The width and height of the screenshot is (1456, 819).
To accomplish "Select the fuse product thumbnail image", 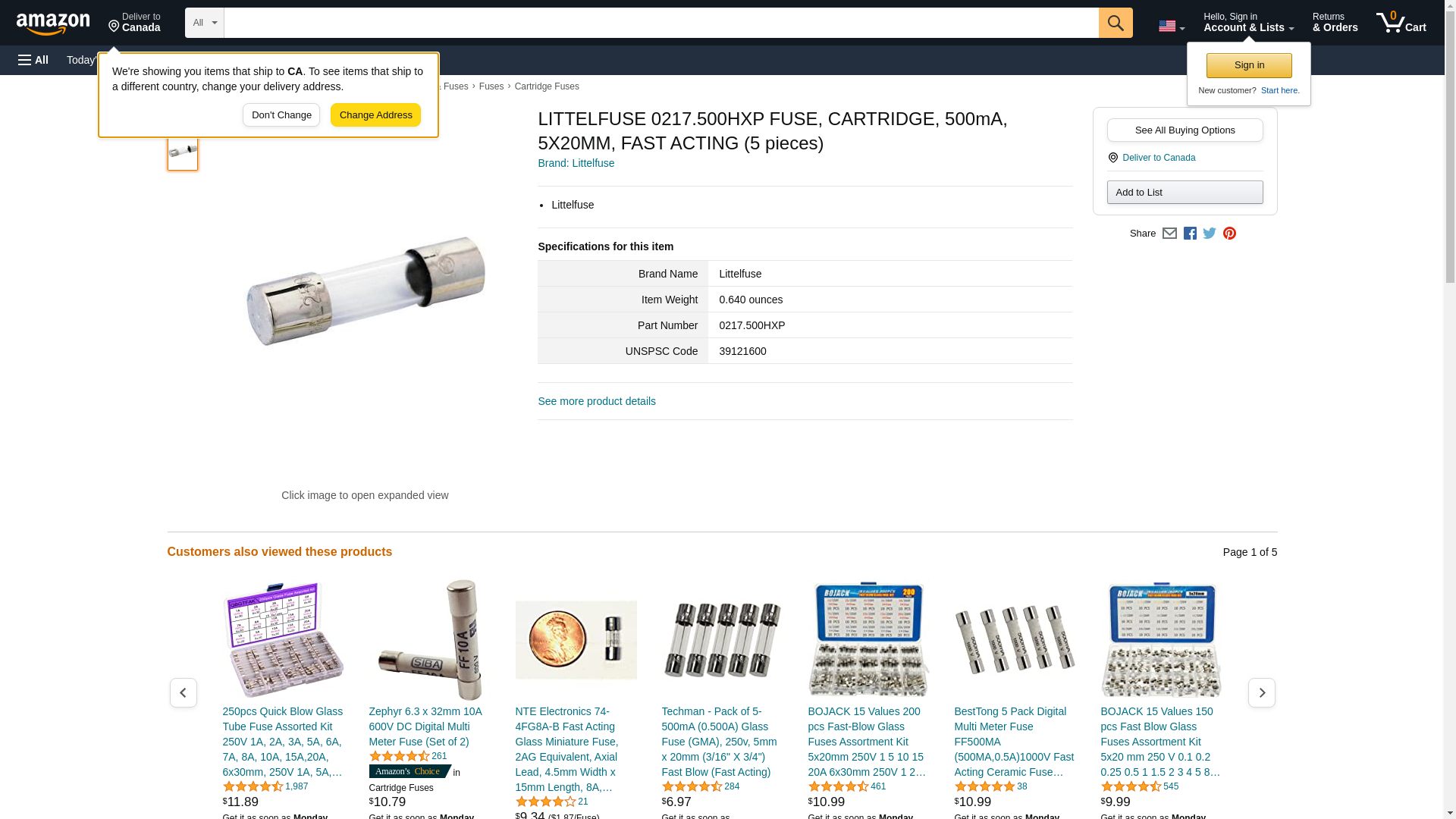I will pyautogui.click(x=183, y=151).
